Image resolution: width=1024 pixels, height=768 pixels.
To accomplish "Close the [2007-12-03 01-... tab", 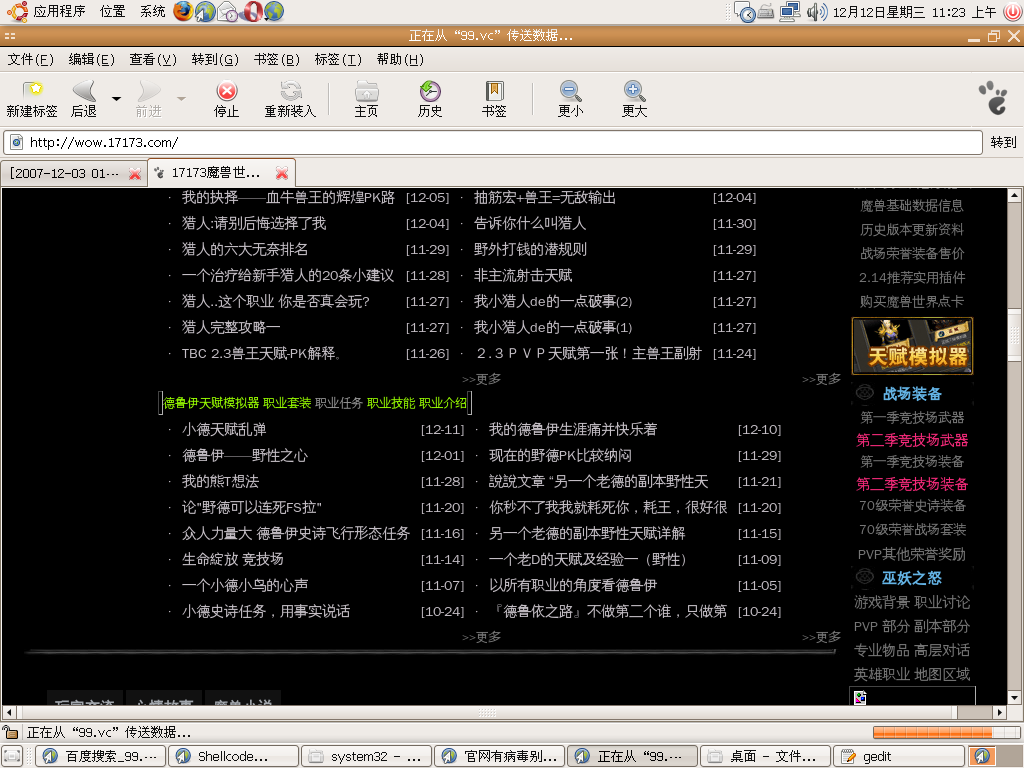I will (135, 174).
